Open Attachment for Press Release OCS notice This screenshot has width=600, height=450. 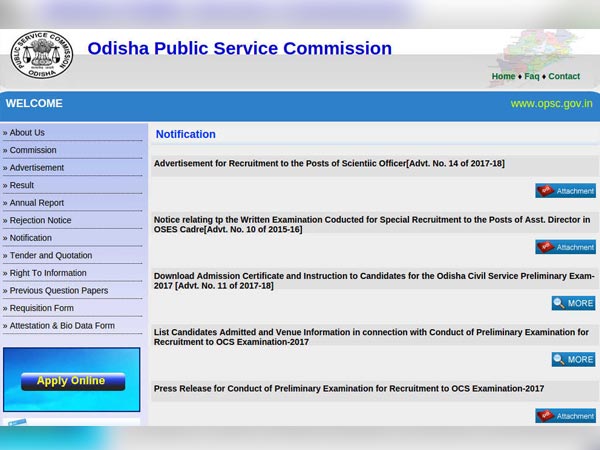point(565,416)
